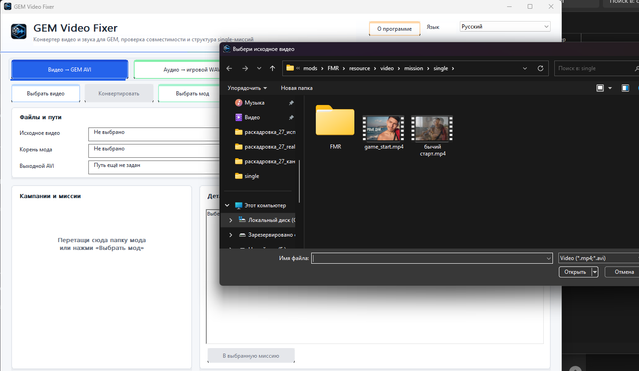Viewport: 639px width, 371px height.
Task: Select 'resource' breadcrumb segment
Action: coord(359,68)
